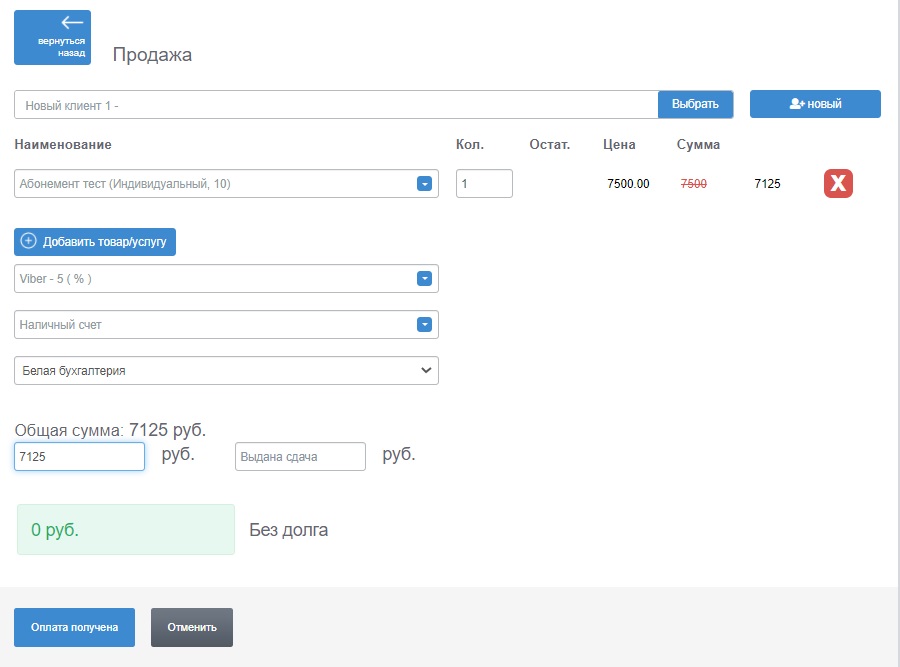Expand the Белая бухгалтерия select chevron

(426, 370)
